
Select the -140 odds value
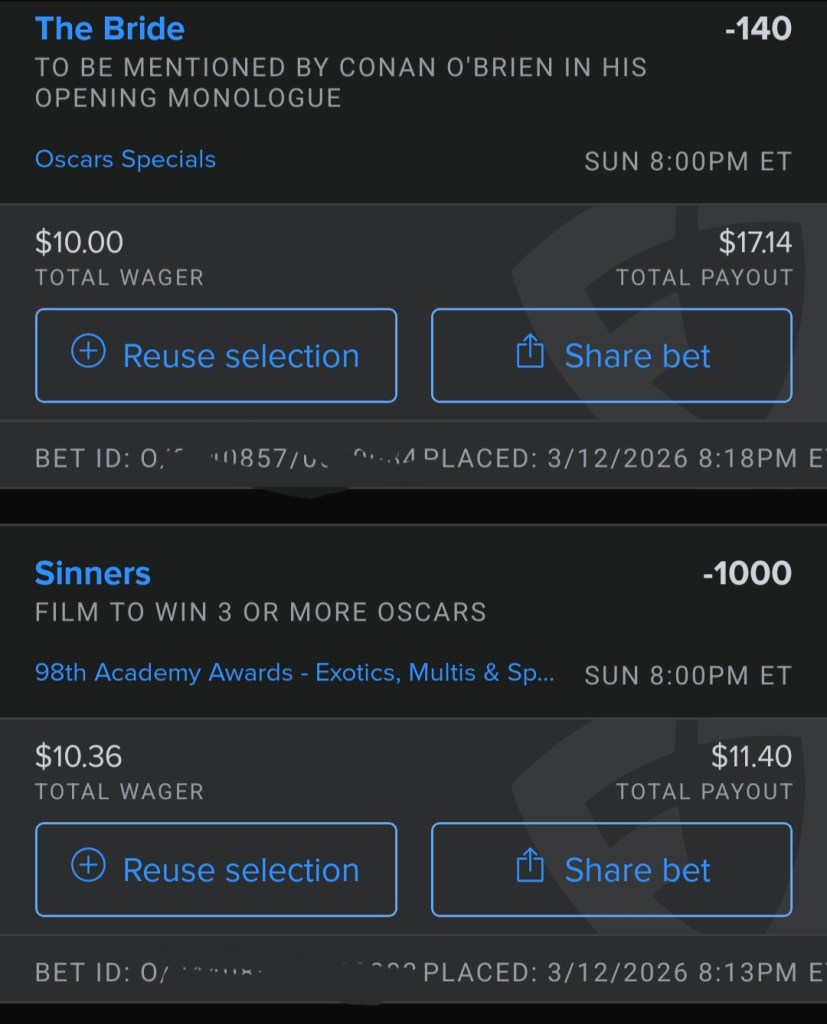[757, 28]
